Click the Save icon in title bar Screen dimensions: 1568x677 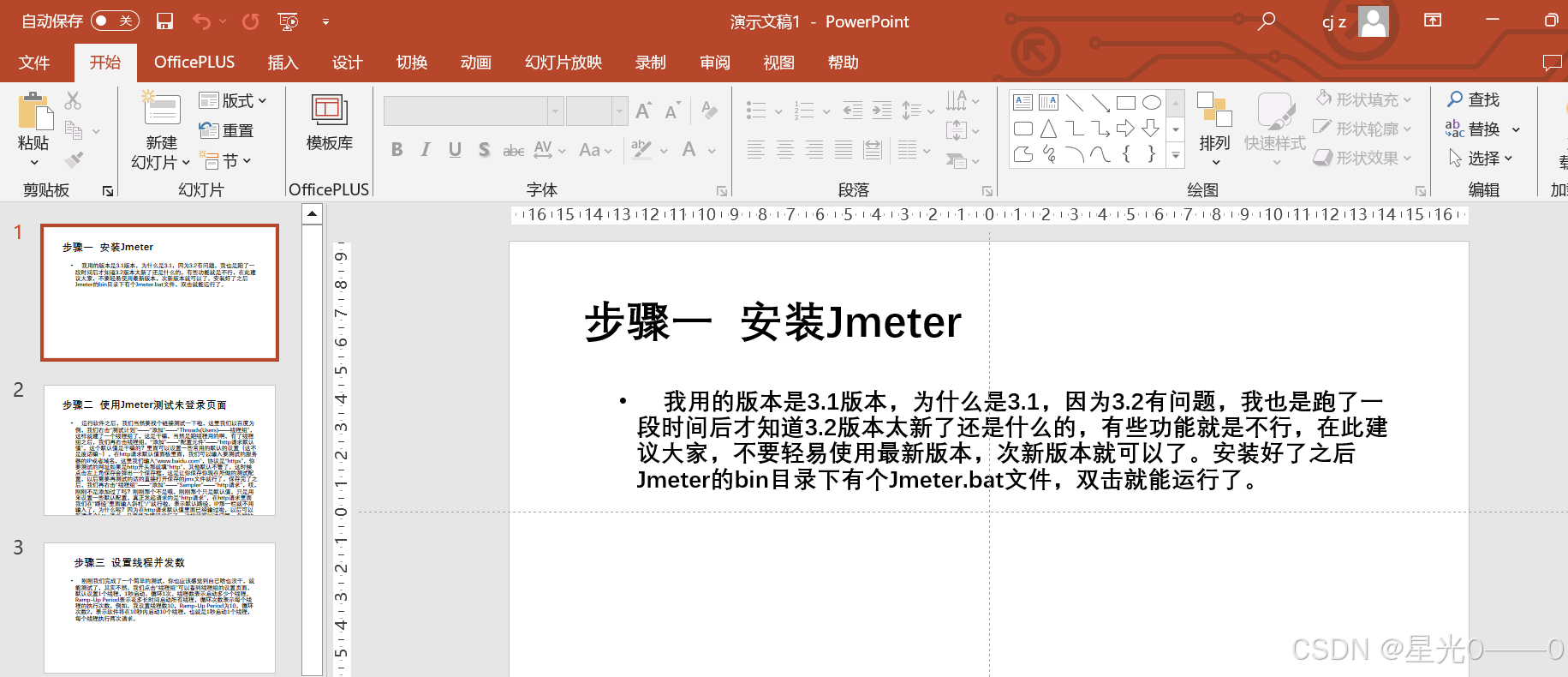(165, 21)
